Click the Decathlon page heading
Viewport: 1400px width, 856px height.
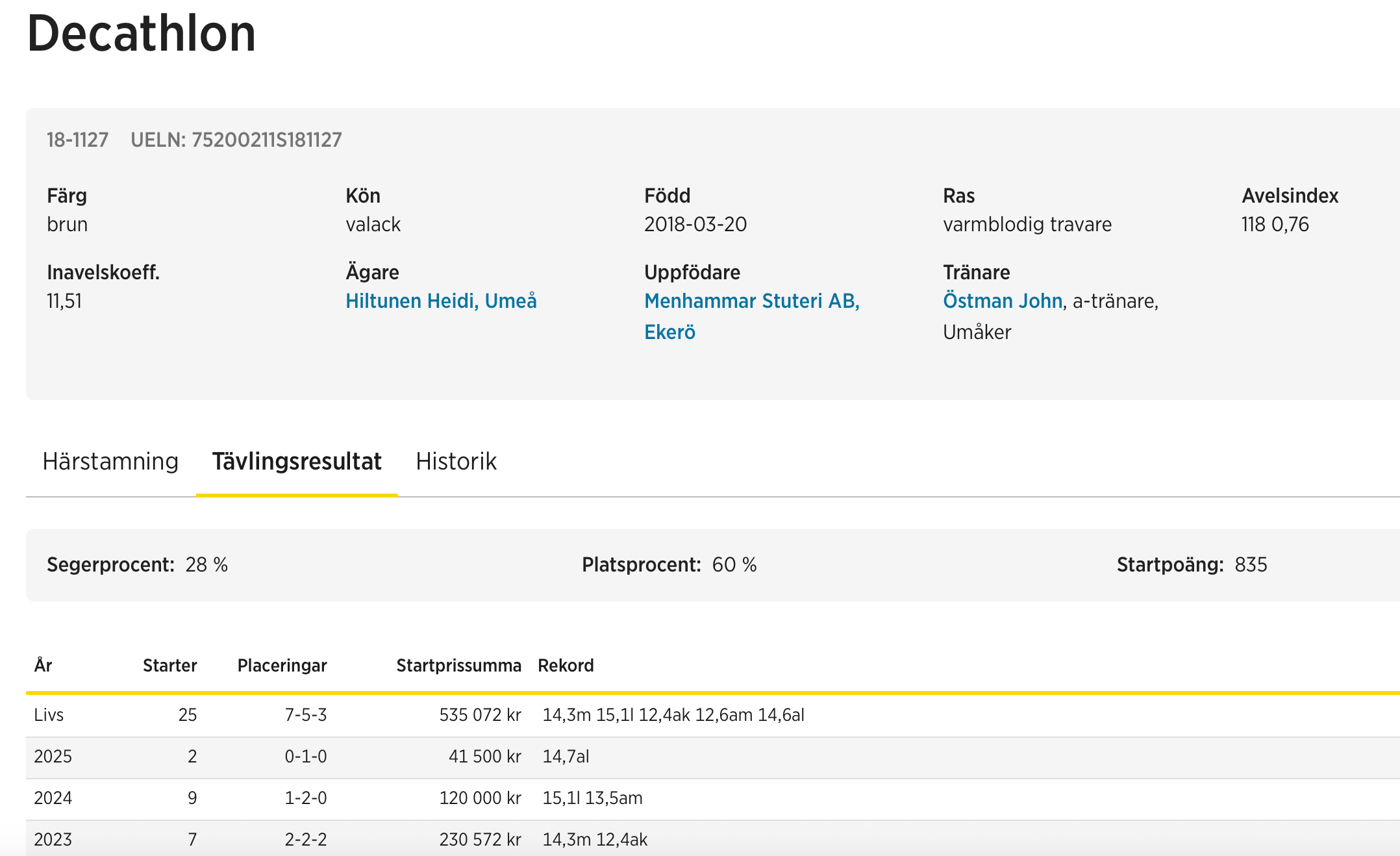click(142, 32)
